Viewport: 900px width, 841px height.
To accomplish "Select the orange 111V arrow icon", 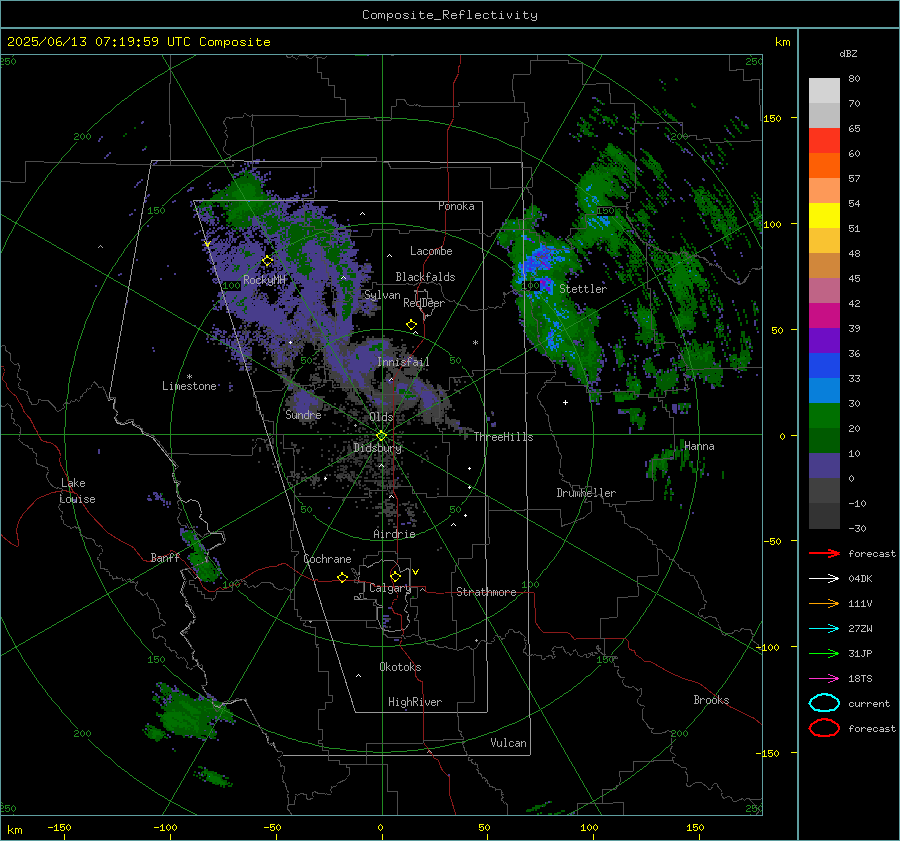I will tap(824, 603).
